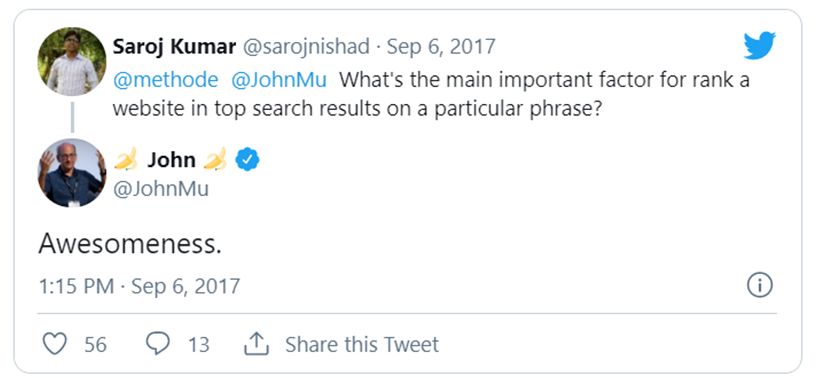Screen dimensions: 817x378
Task: Open the @sarojnishad handle
Action: pyautogui.click(x=306, y=47)
